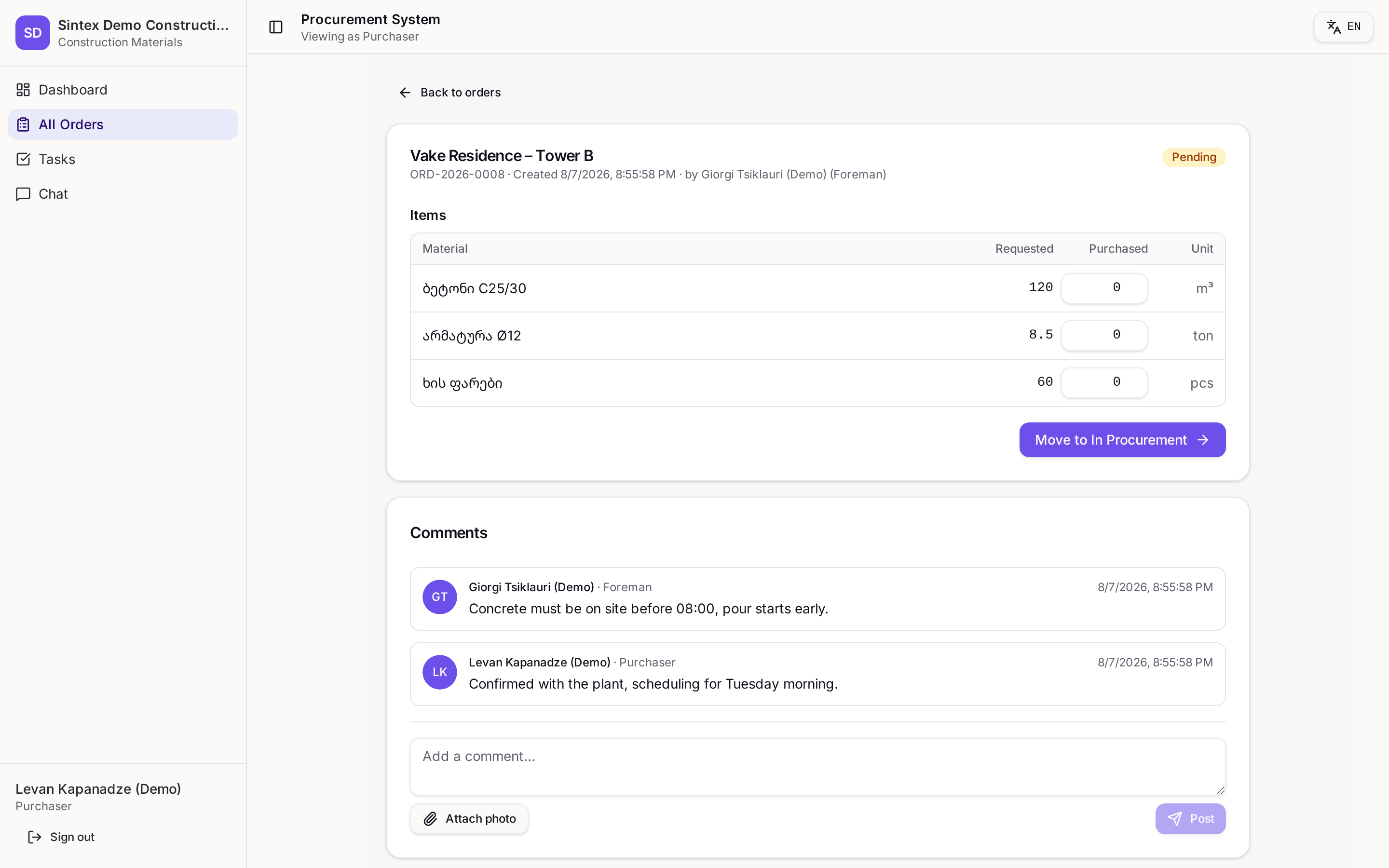1389x868 pixels.
Task: Click Giorgi's comment about concrete
Action: click(648, 609)
